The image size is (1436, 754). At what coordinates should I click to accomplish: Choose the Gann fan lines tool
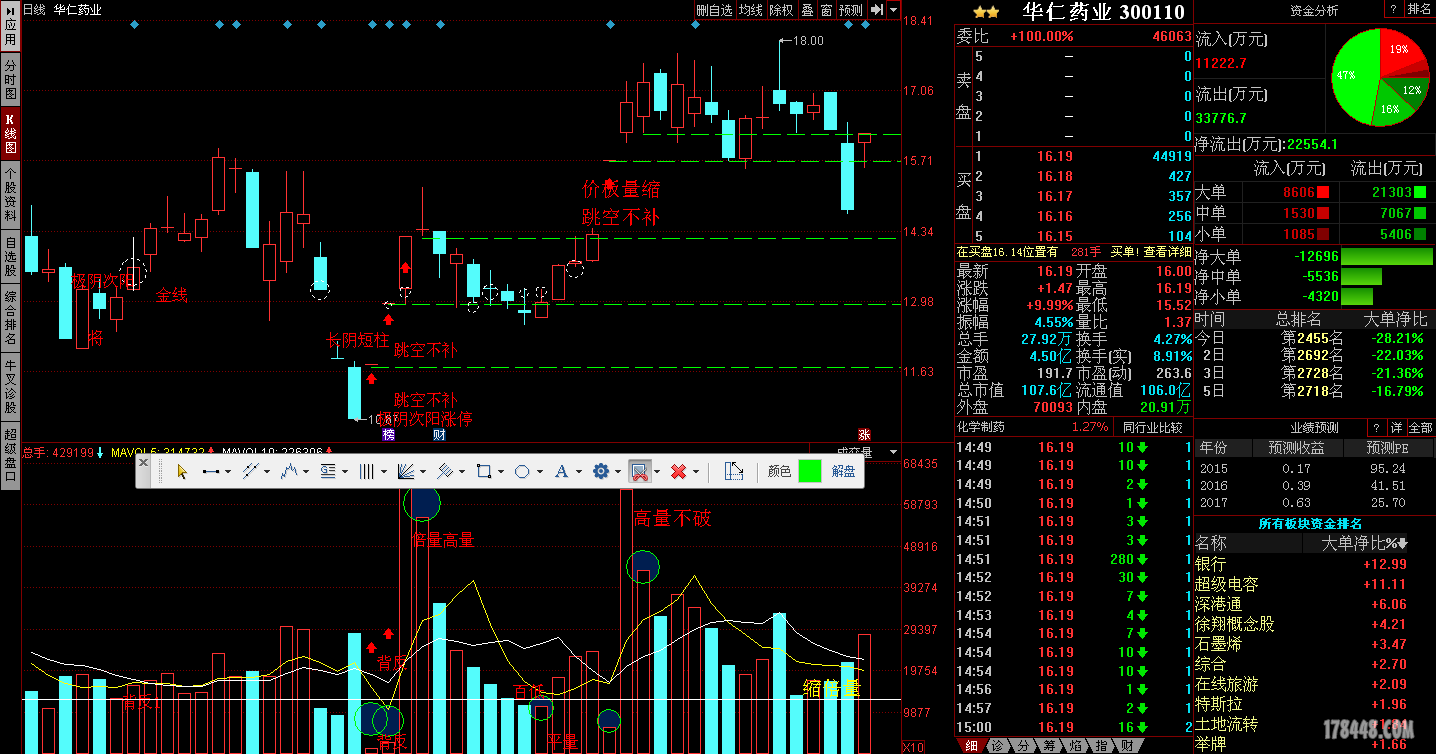pyautogui.click(x=406, y=471)
